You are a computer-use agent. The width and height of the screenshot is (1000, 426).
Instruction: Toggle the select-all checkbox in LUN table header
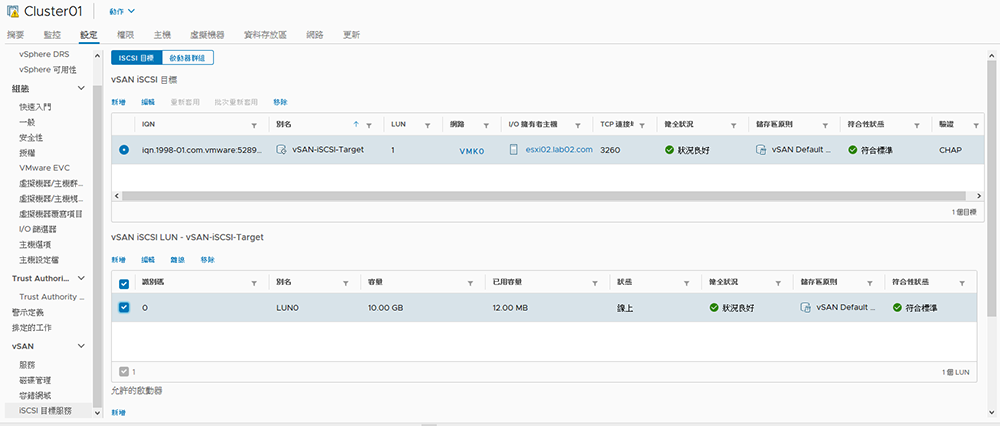[124, 284]
